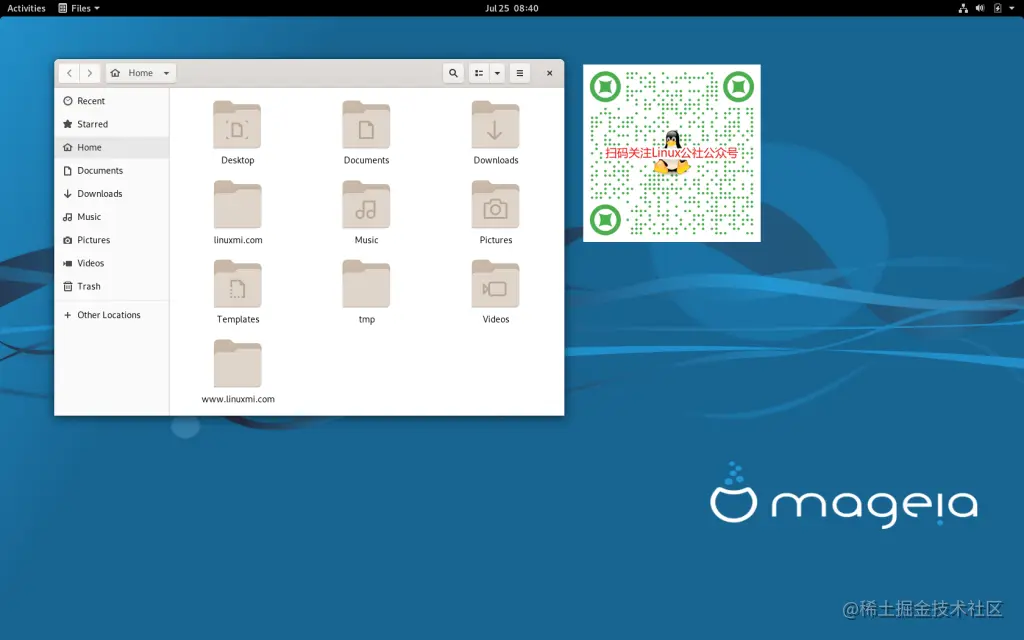Click the battery icon in system tray

click(997, 8)
